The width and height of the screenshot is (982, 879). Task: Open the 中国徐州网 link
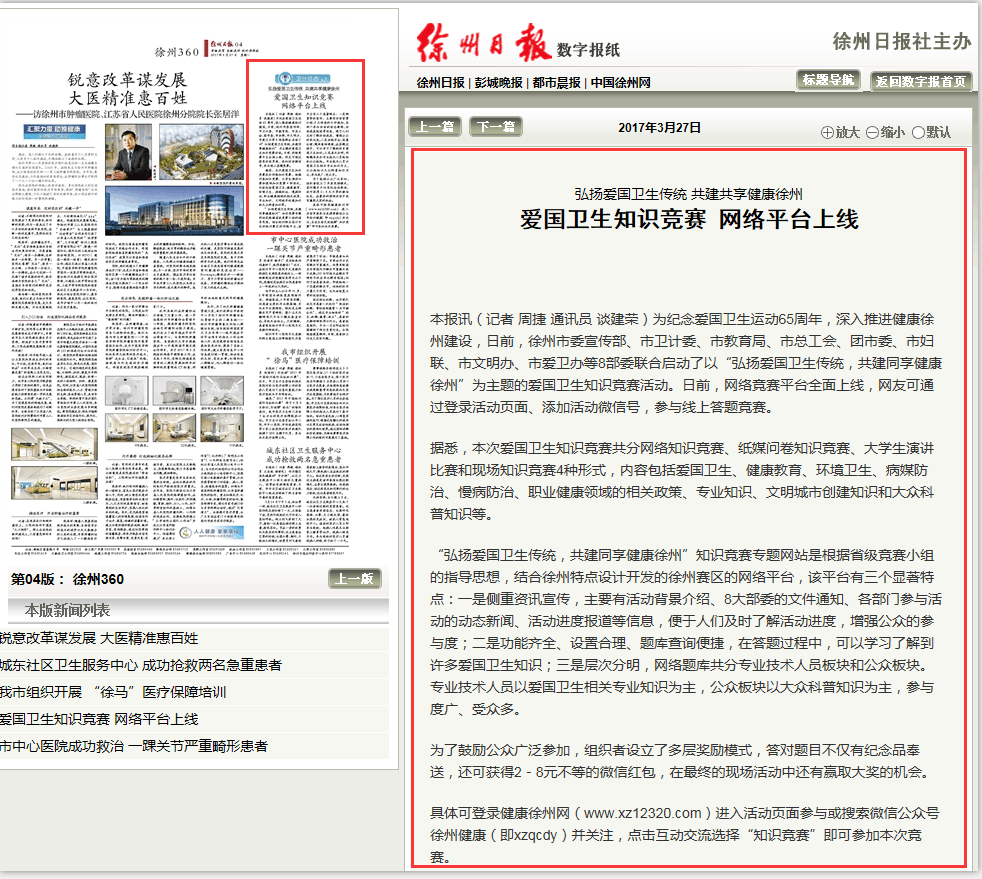(620, 83)
